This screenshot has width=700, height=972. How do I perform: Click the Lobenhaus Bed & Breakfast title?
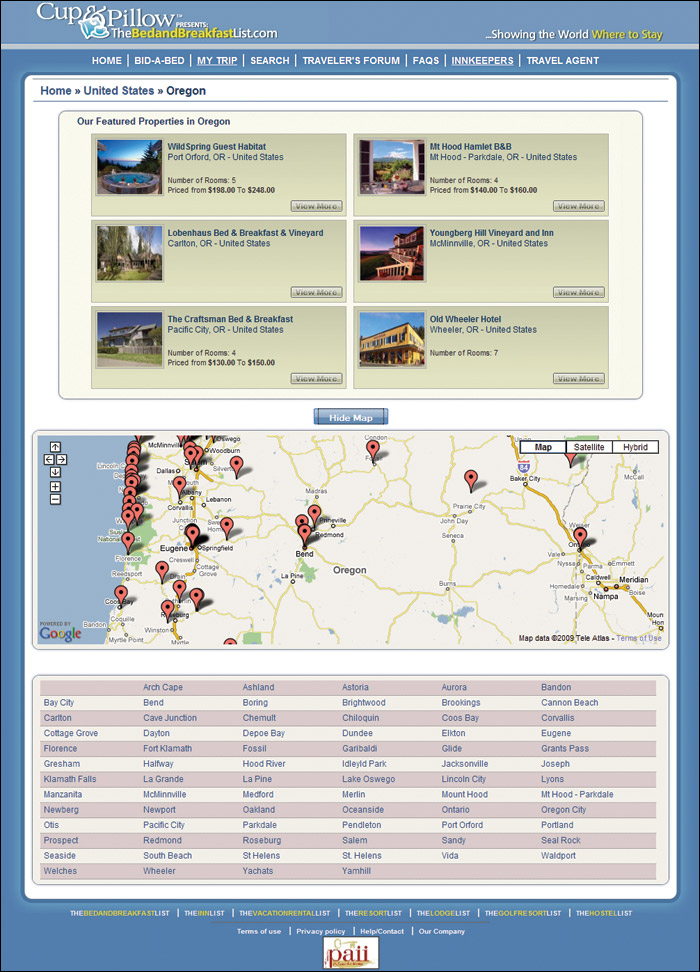pyautogui.click(x=245, y=233)
